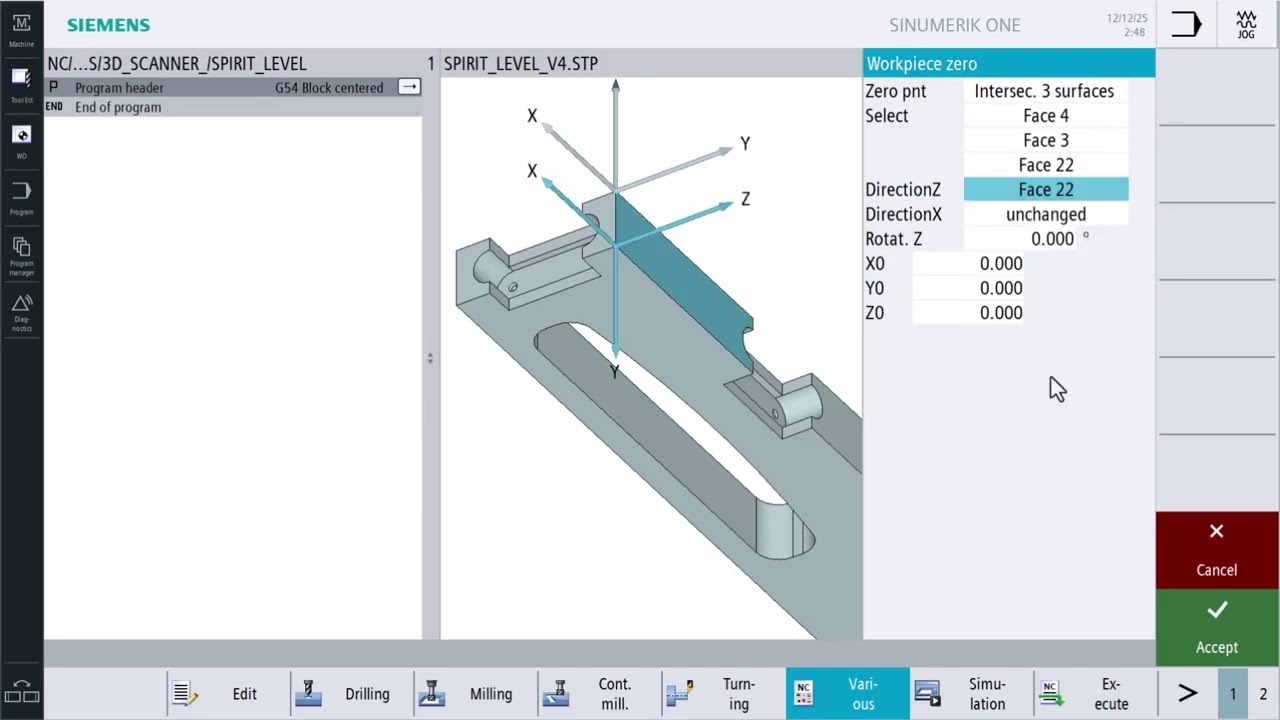This screenshot has height=720, width=1280.
Task: Click the NC program path header
Action: 177,63
